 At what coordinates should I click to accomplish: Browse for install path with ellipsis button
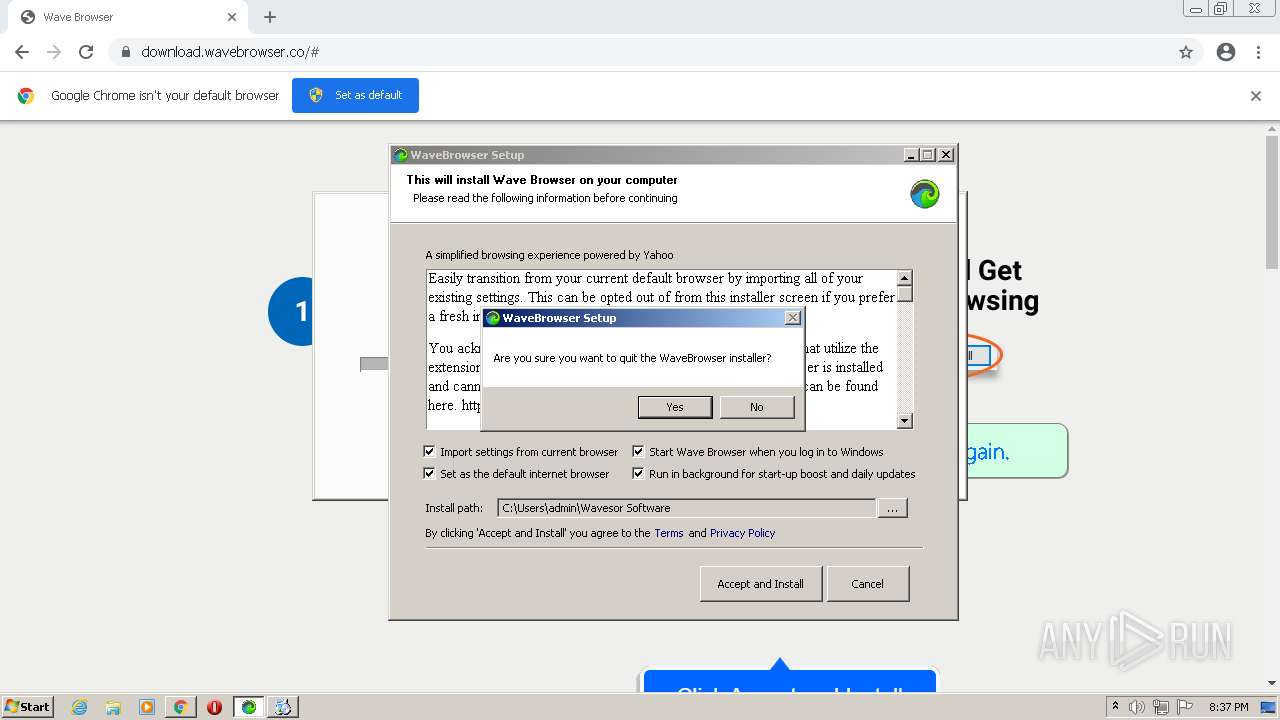892,508
